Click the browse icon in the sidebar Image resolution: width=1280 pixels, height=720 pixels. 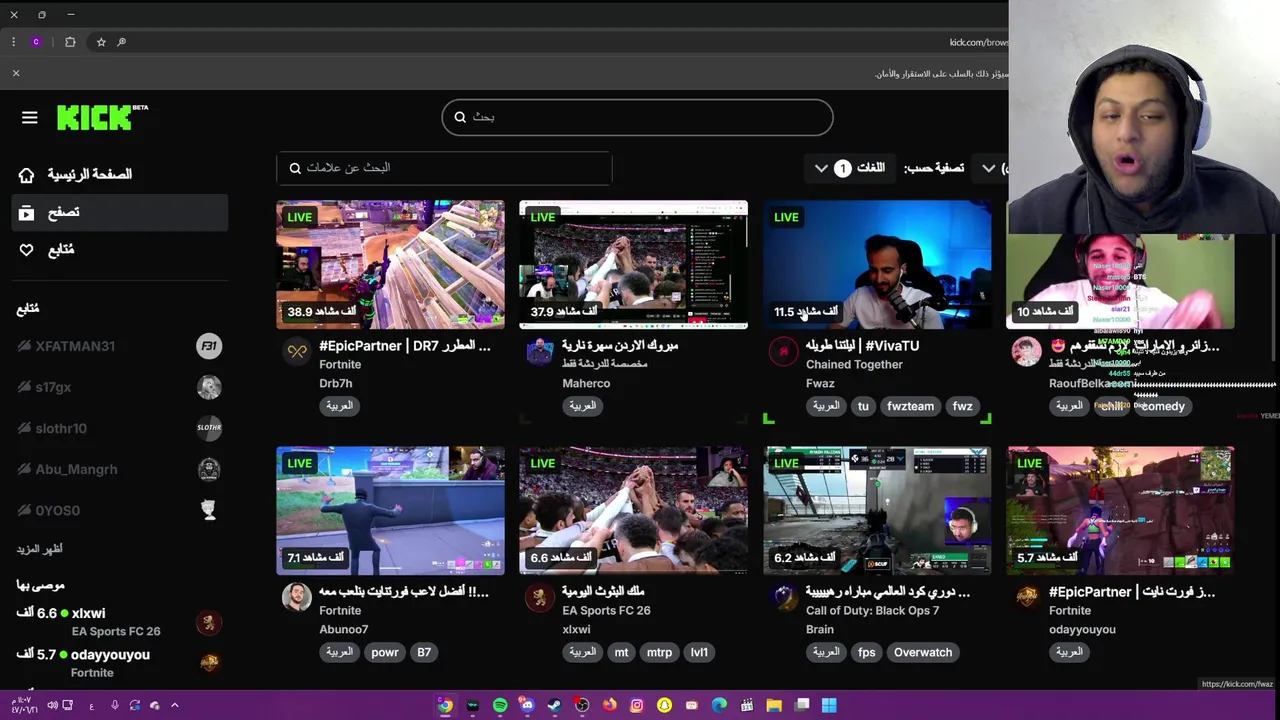tap(27, 212)
